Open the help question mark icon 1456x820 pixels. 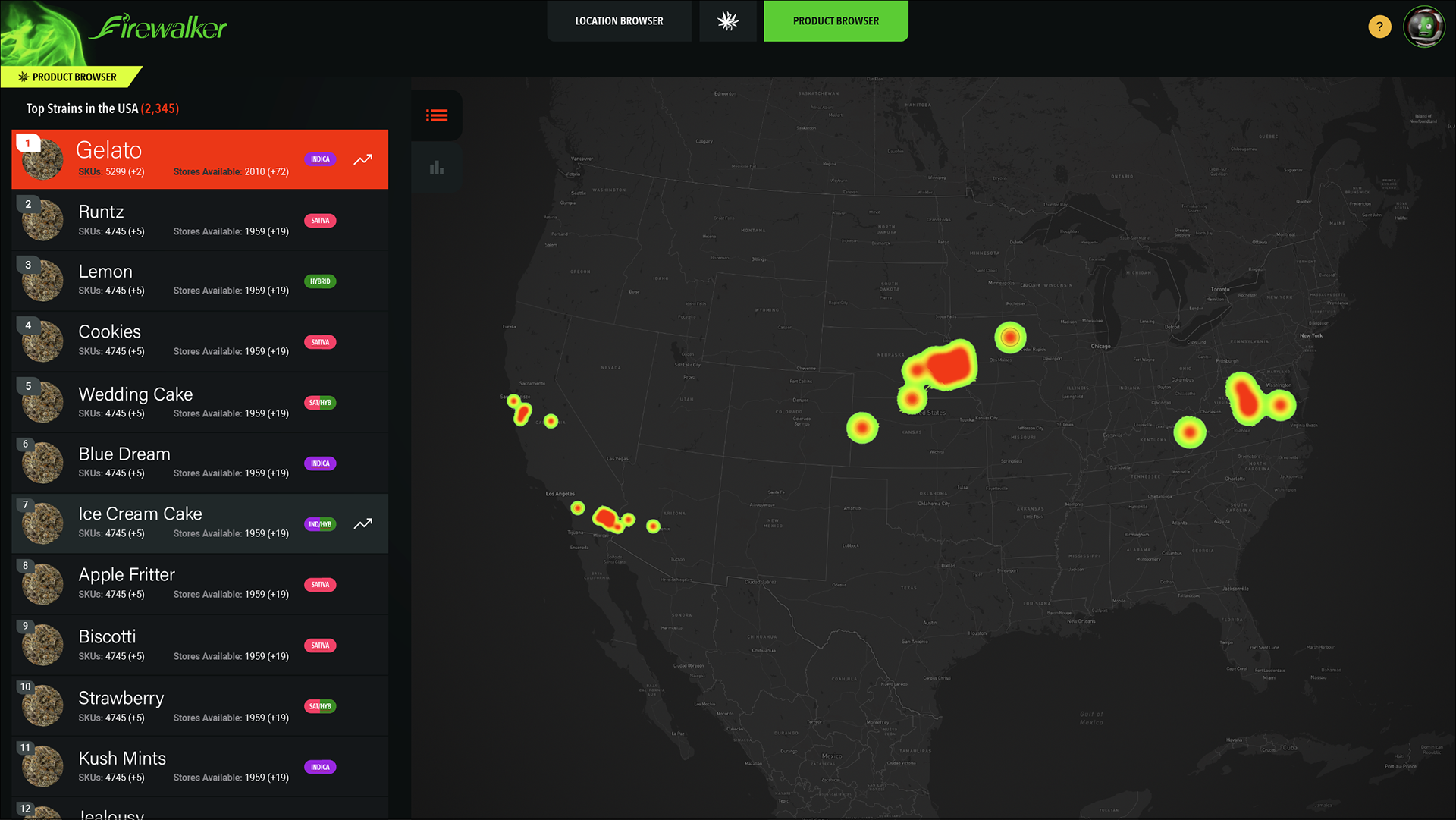[x=1379, y=27]
